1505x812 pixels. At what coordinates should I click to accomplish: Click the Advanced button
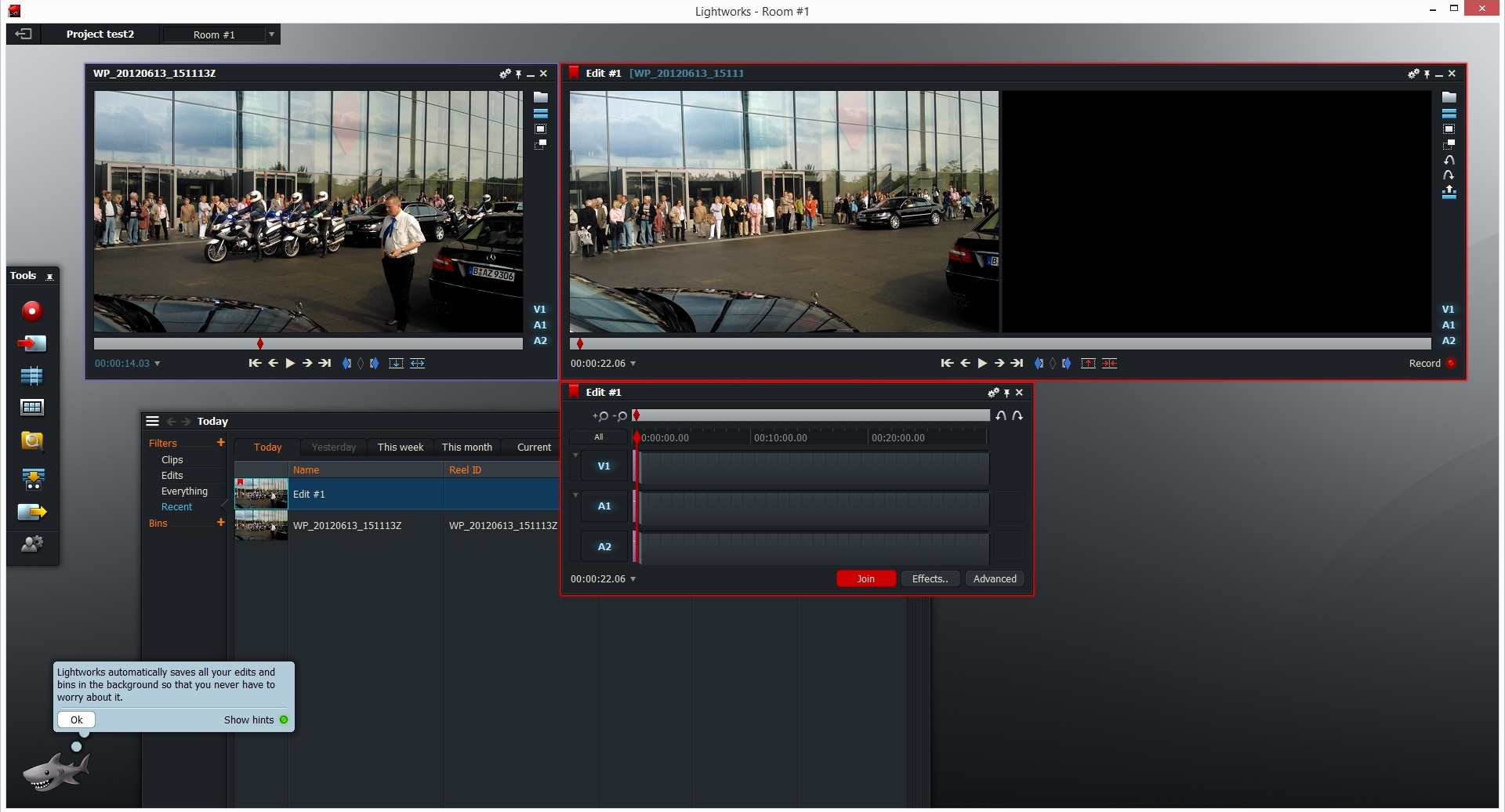[995, 579]
